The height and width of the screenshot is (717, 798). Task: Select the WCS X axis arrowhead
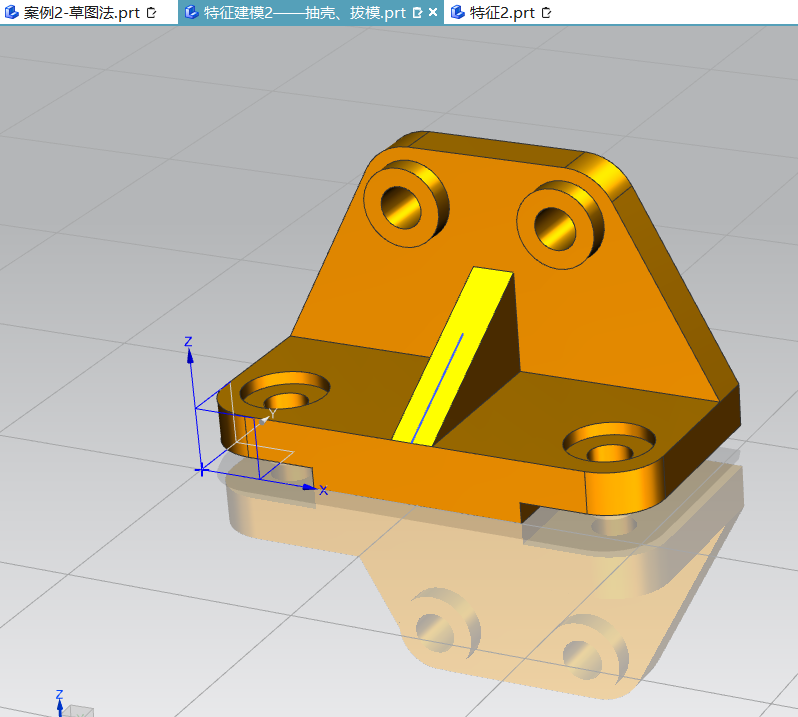point(309,487)
